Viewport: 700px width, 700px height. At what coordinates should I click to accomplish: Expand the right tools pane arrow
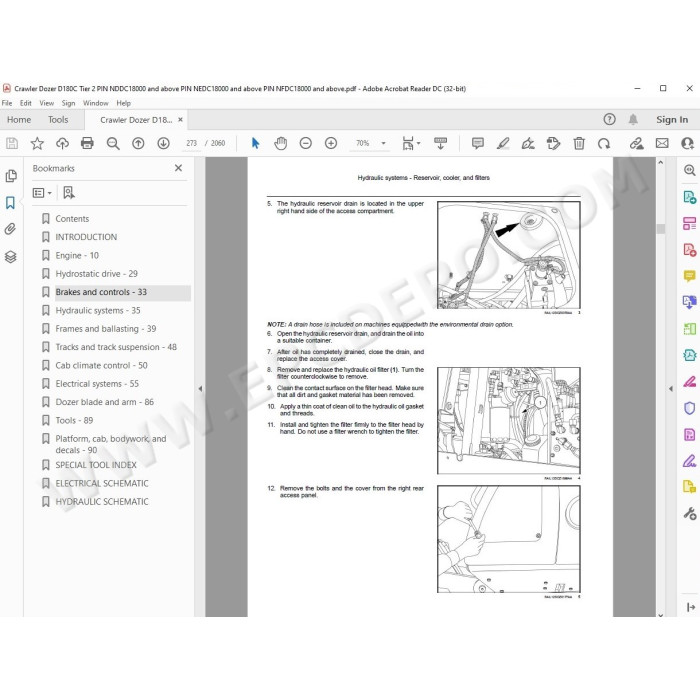pyautogui.click(x=671, y=389)
